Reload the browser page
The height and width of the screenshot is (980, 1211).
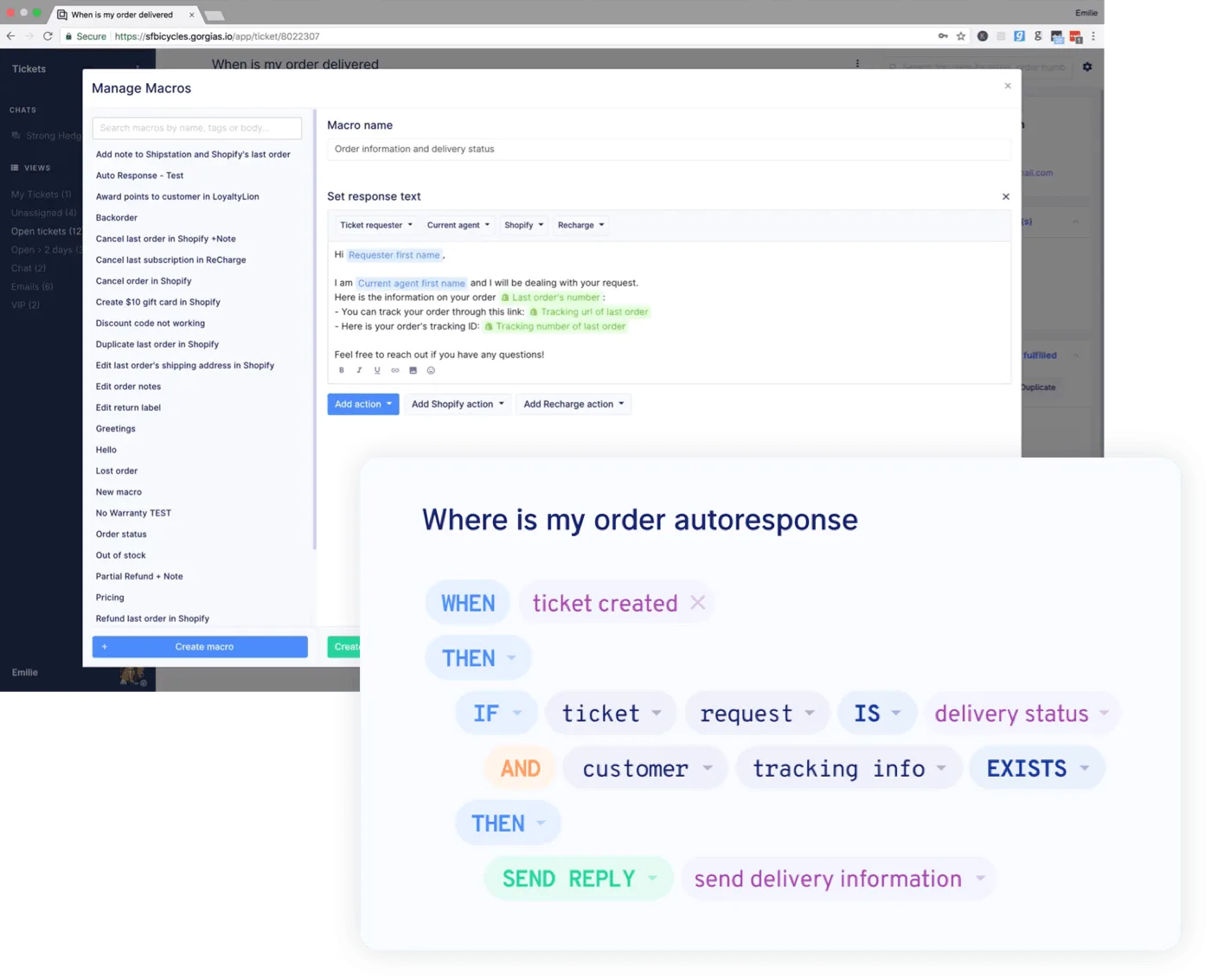(x=48, y=36)
